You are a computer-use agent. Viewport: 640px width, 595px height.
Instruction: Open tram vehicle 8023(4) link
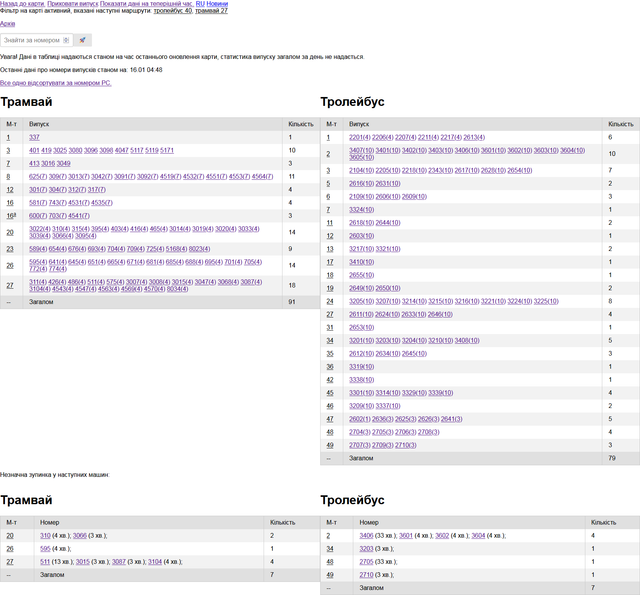coord(200,249)
